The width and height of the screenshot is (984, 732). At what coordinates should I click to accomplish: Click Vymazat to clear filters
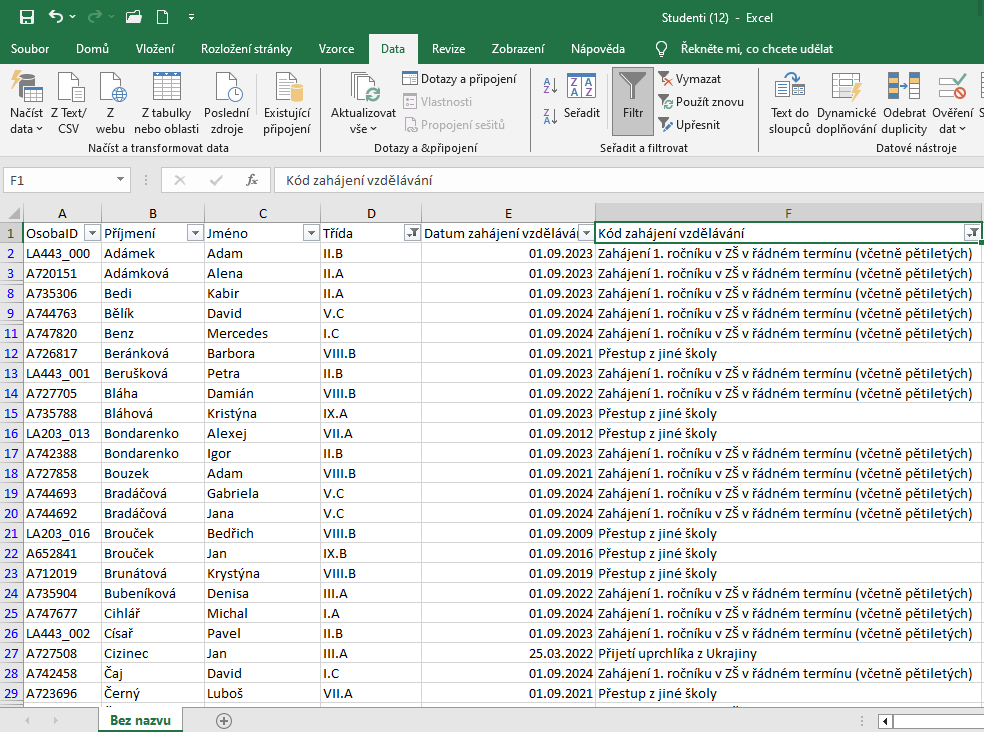tap(689, 79)
